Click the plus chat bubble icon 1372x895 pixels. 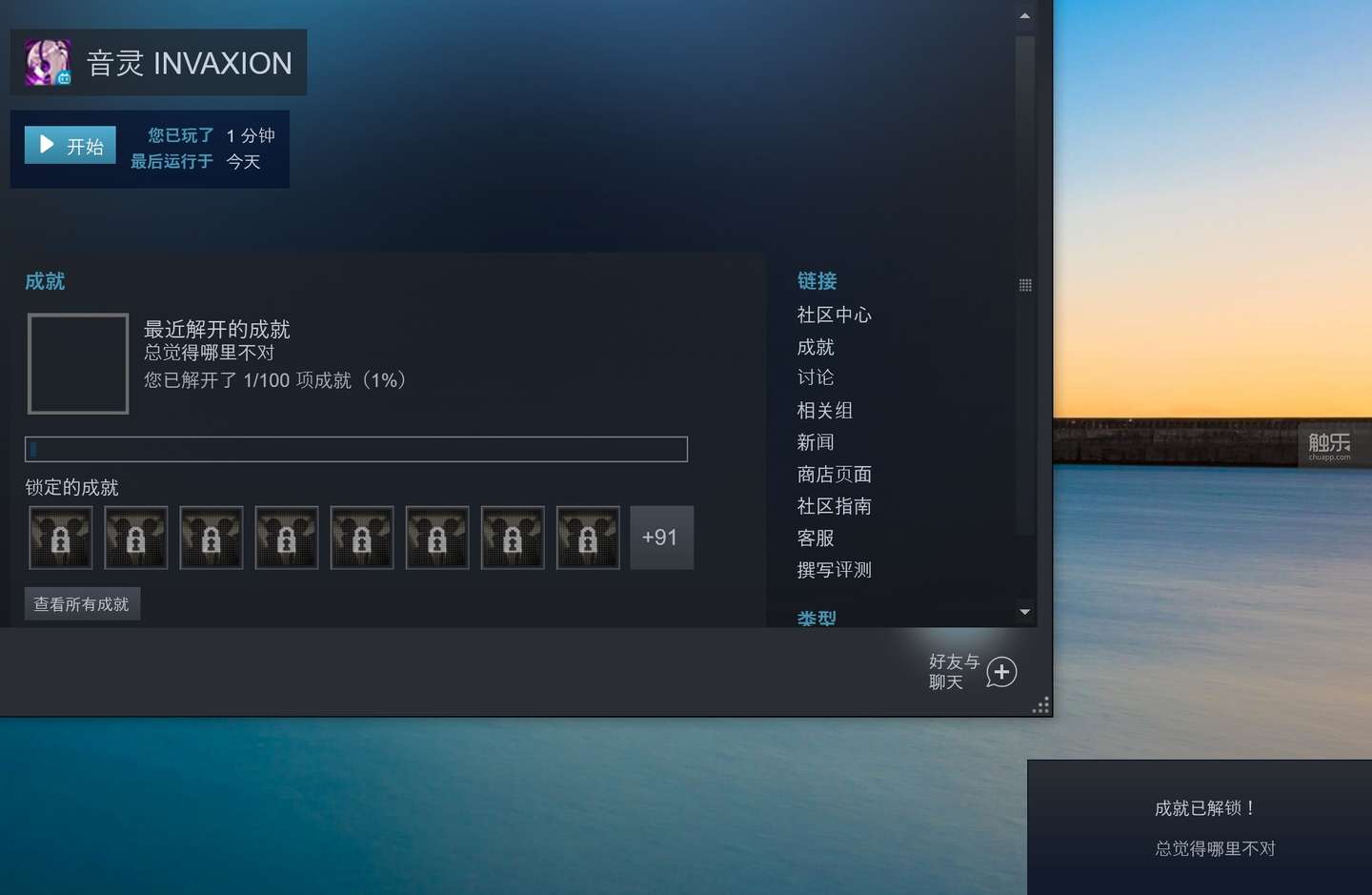coord(1001,672)
